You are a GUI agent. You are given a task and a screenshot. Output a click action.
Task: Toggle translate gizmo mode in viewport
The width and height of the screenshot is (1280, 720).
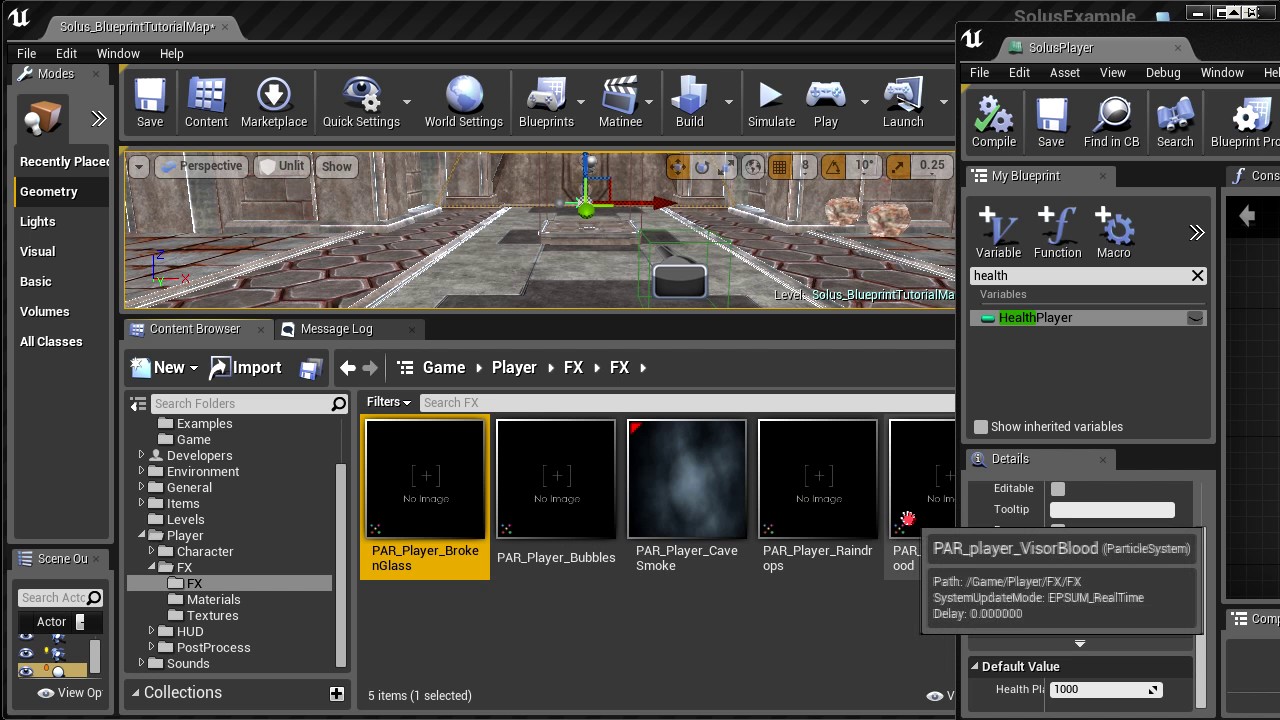coord(678,166)
